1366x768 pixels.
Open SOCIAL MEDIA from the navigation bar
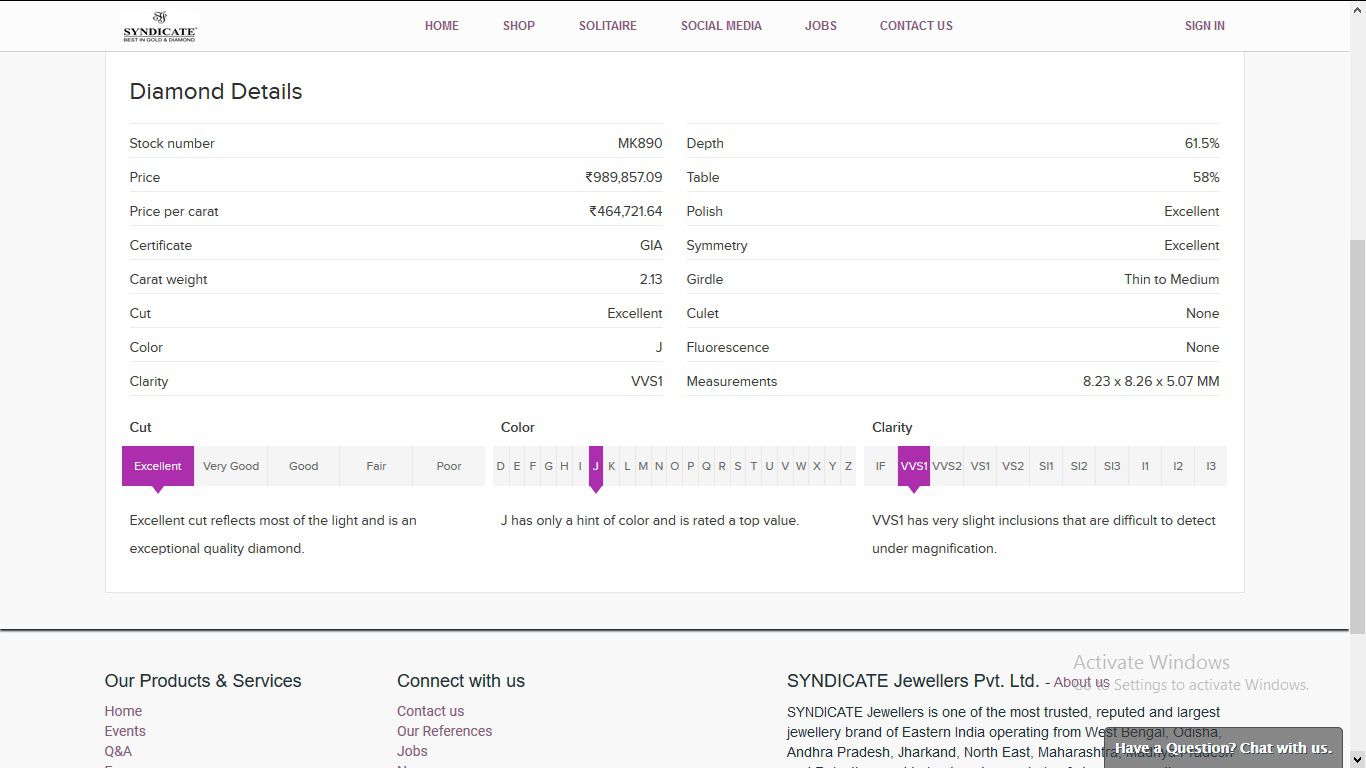point(721,26)
